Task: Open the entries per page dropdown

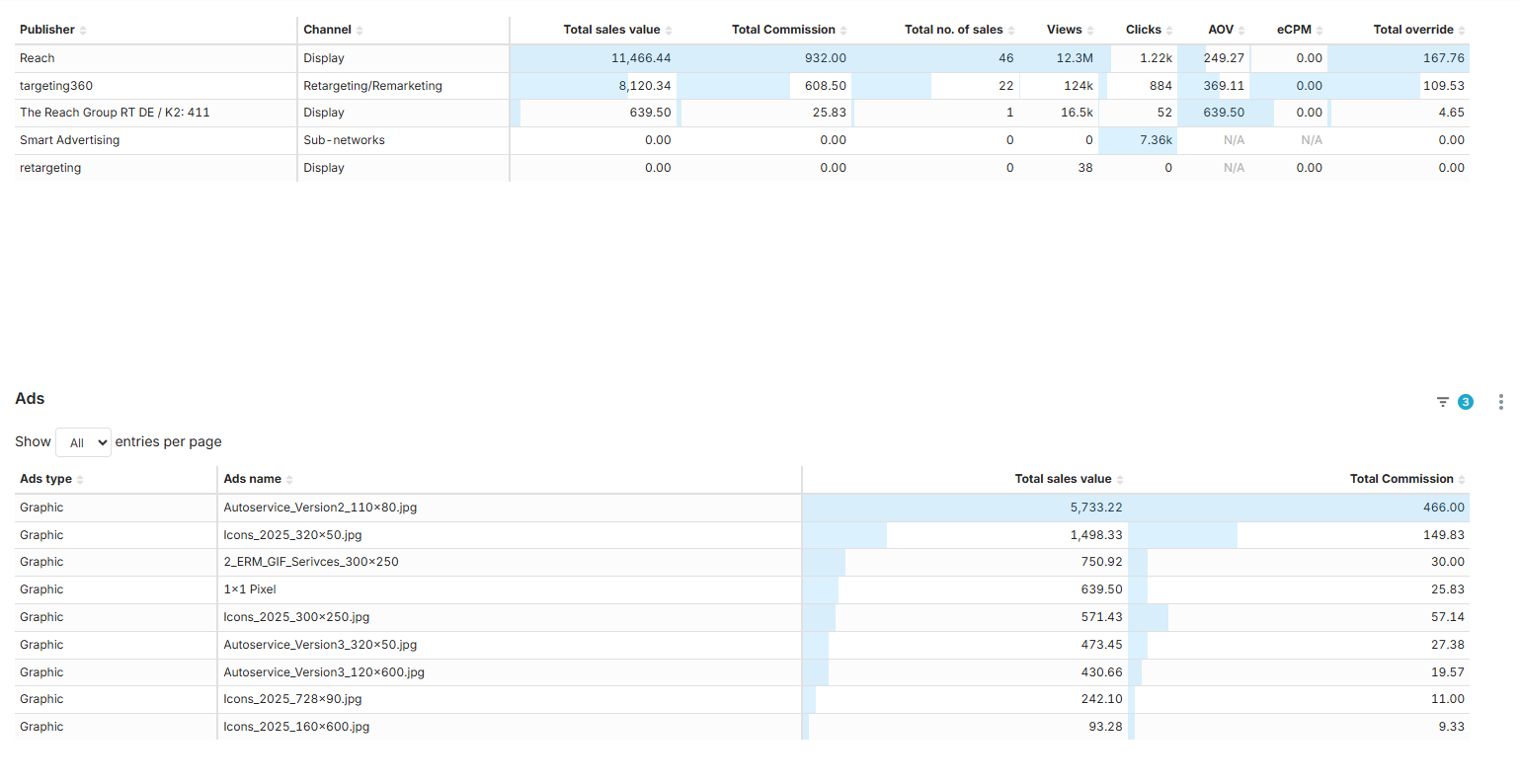Action: 83,442
